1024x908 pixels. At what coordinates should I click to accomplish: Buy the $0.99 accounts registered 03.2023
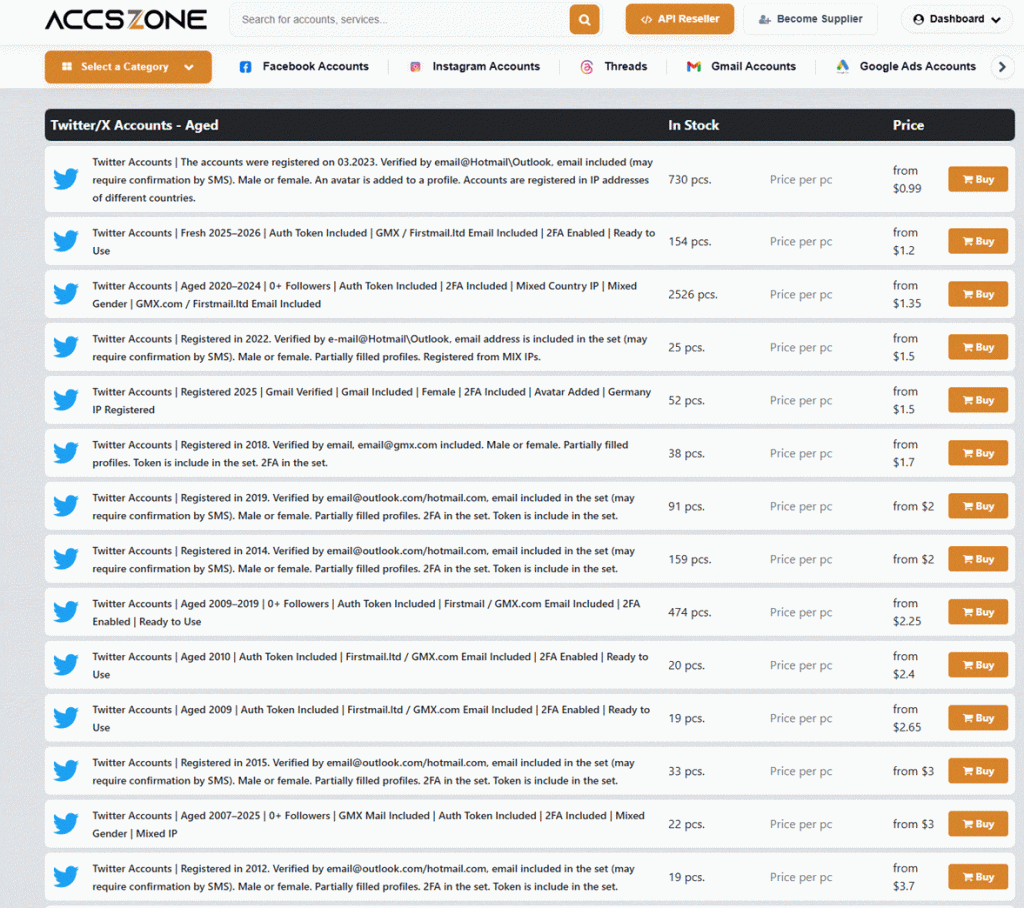978,179
